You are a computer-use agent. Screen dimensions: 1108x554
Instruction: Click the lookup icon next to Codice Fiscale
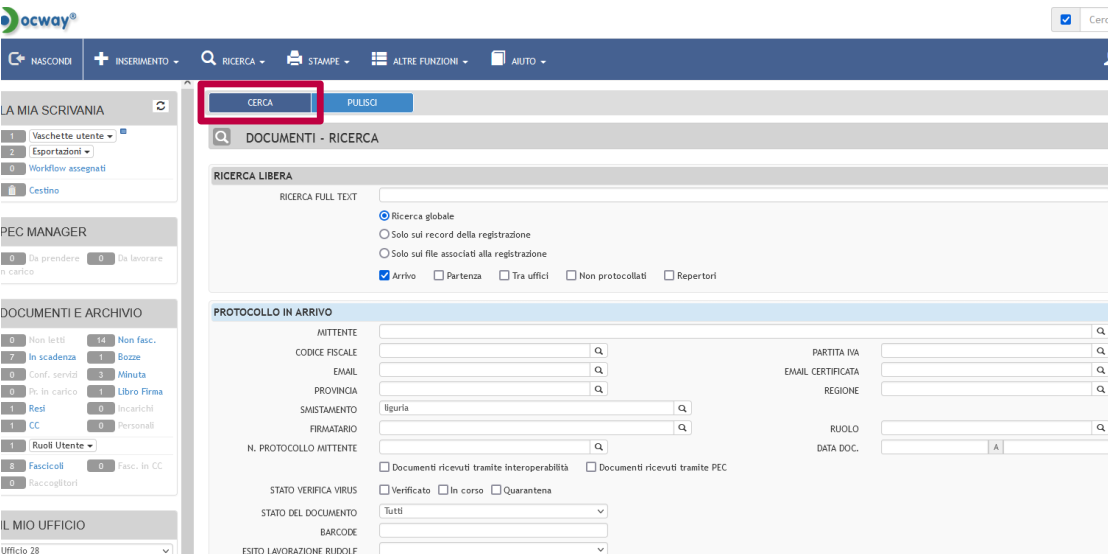pos(599,352)
